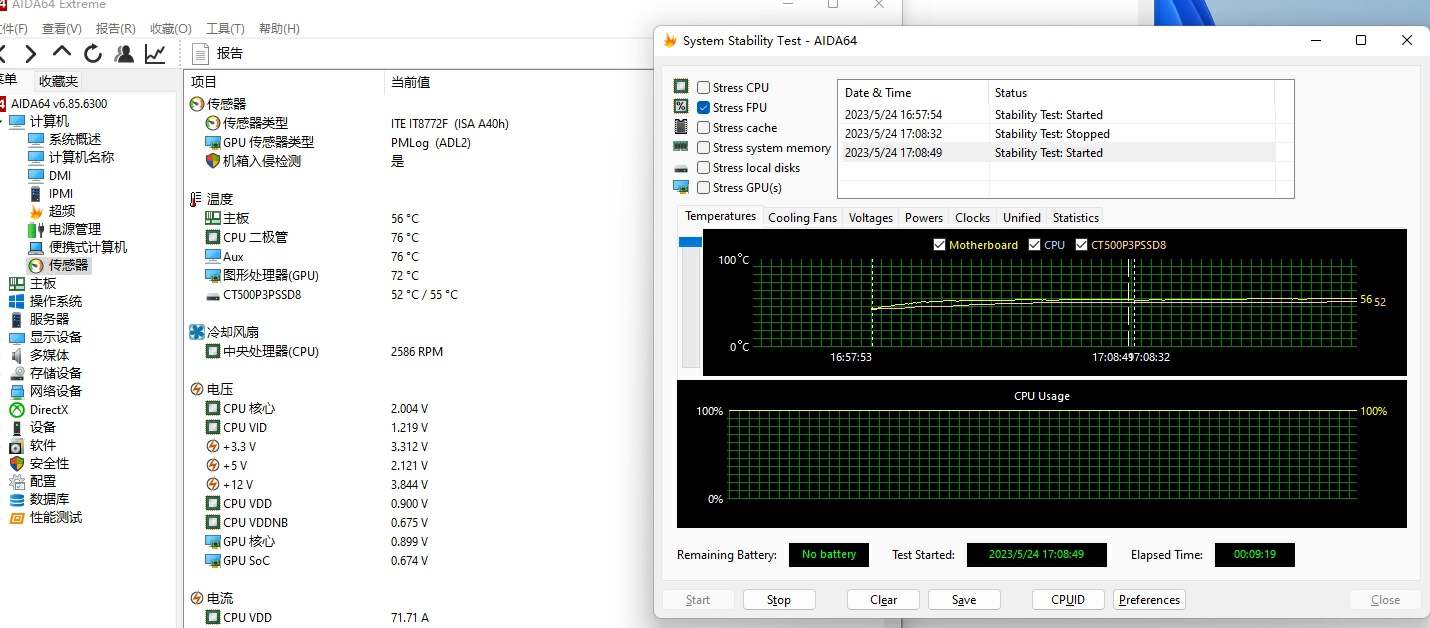Screen dimensions: 1430x628
Task: Click the 当前值 column header
Action: tap(410, 82)
